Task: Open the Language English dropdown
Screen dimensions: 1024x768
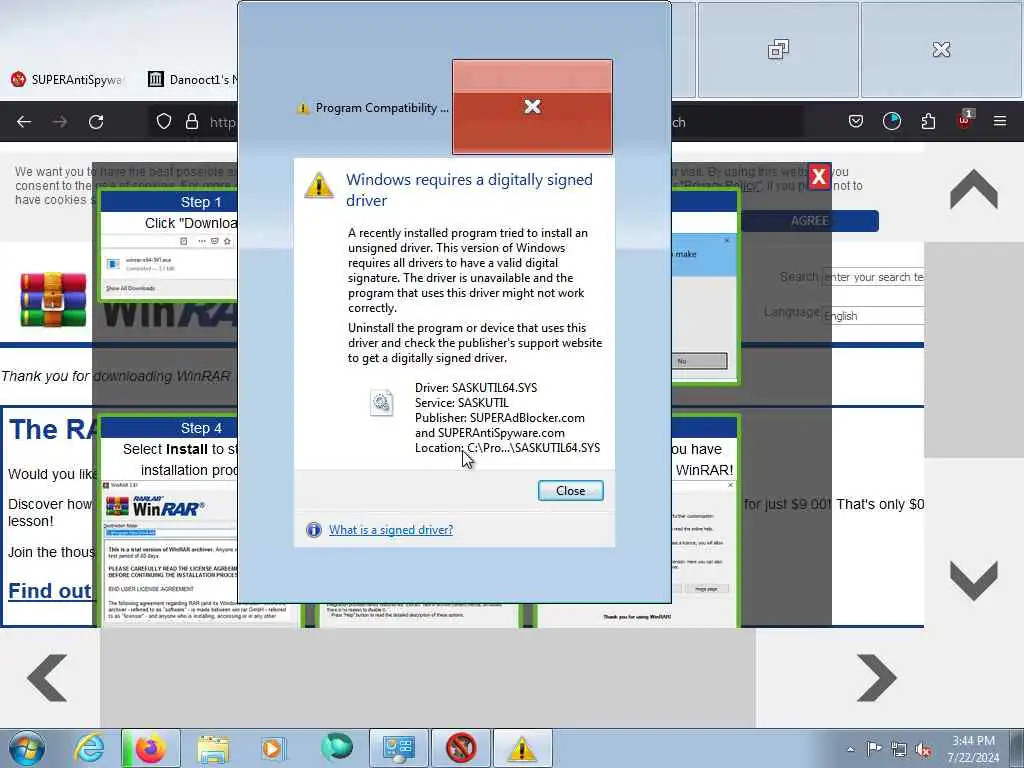Action: tap(873, 315)
